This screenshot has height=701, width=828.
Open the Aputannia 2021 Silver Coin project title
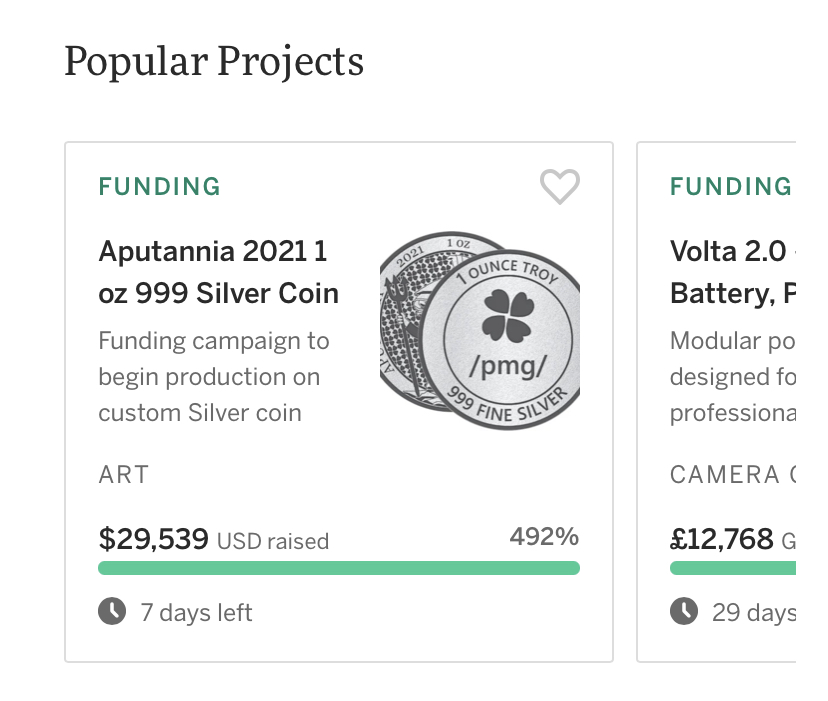coord(218,272)
